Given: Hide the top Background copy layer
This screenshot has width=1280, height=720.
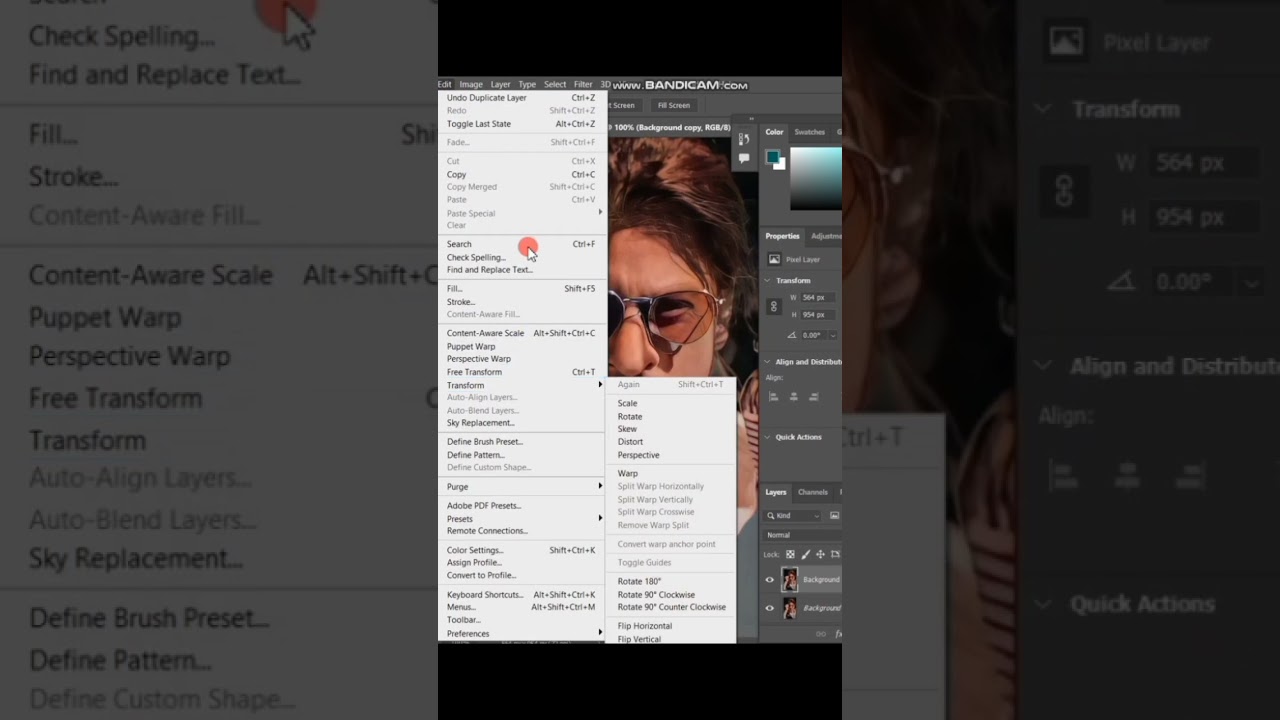Looking at the screenshot, I should pyautogui.click(x=770, y=579).
